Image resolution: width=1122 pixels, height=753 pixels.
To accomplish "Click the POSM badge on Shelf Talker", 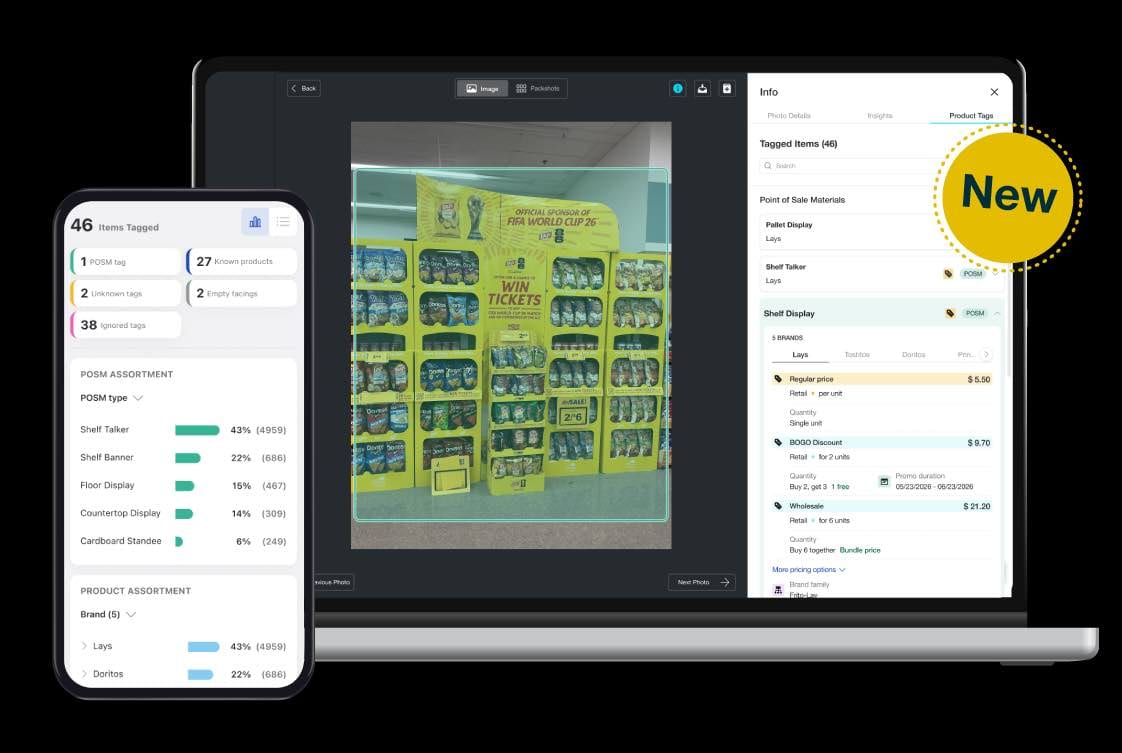I will pyautogui.click(x=972, y=273).
